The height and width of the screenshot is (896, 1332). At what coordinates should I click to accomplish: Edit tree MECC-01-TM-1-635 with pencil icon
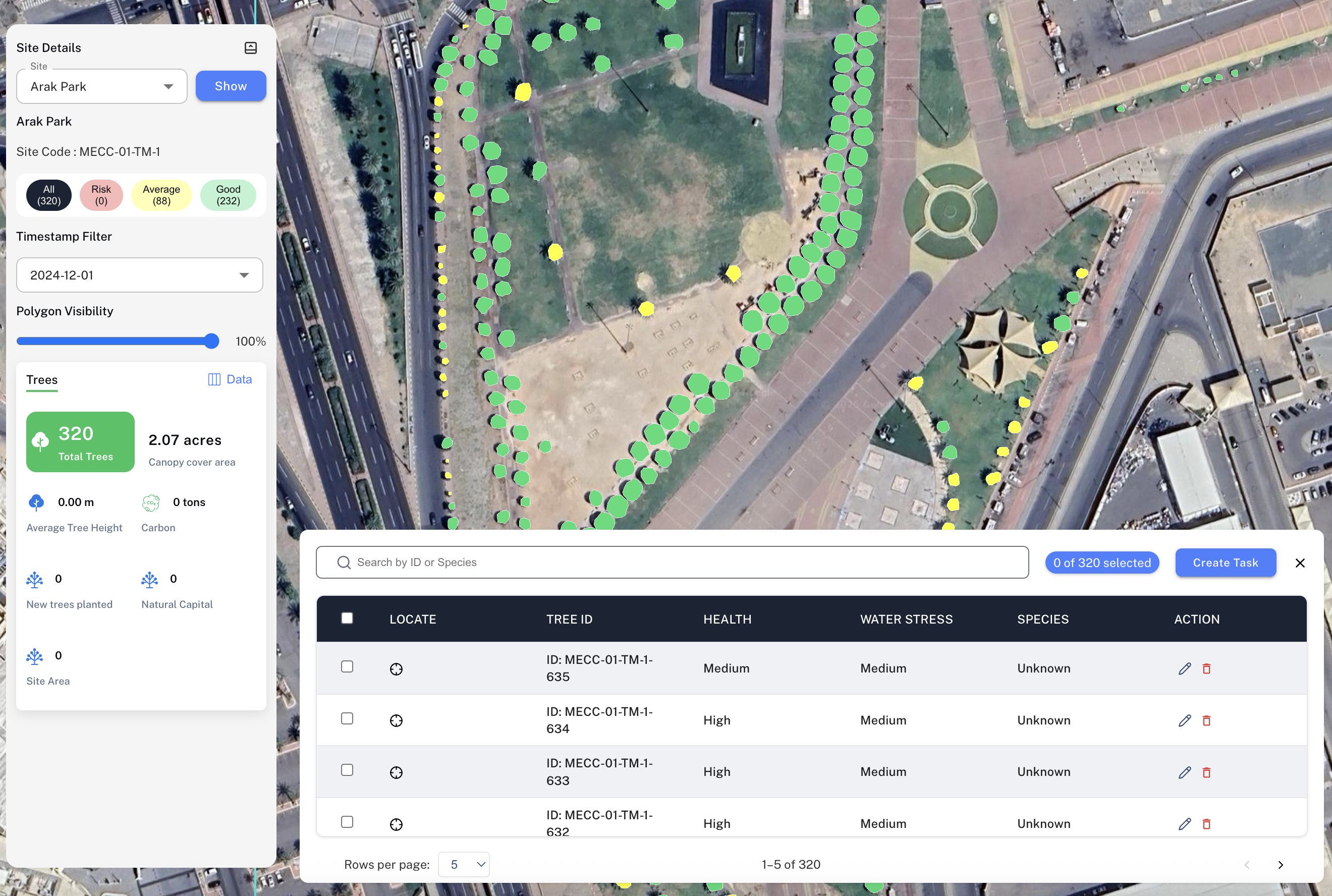point(1185,668)
